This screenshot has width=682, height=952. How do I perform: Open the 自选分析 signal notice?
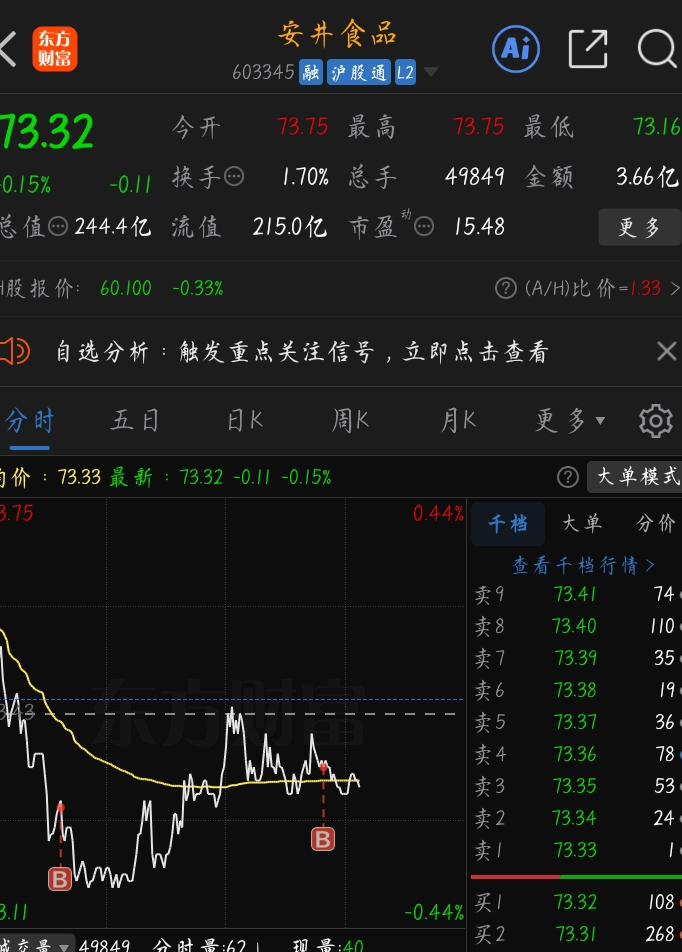tap(302, 352)
